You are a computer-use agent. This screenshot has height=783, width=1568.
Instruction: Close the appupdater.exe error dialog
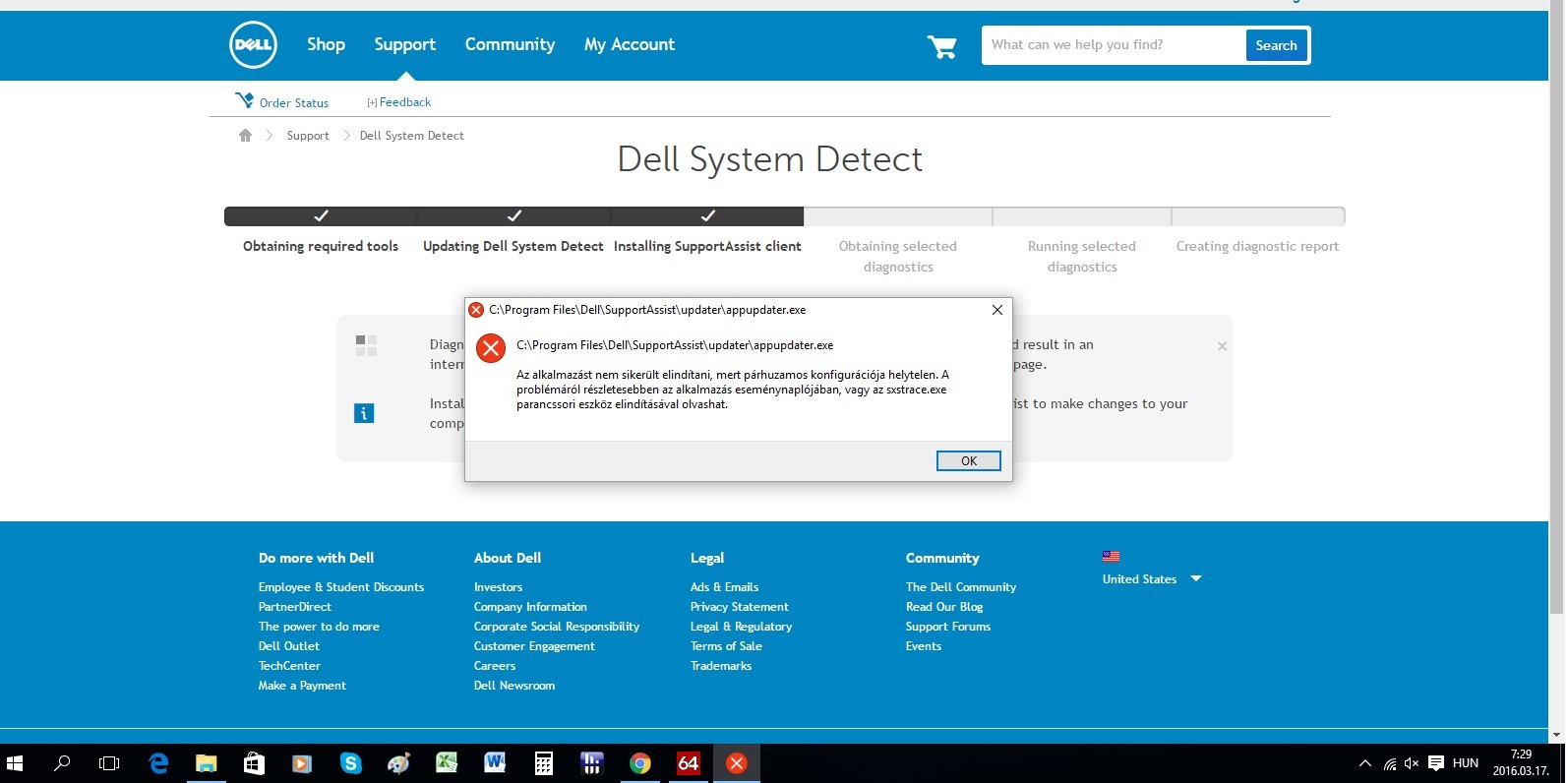(x=996, y=310)
